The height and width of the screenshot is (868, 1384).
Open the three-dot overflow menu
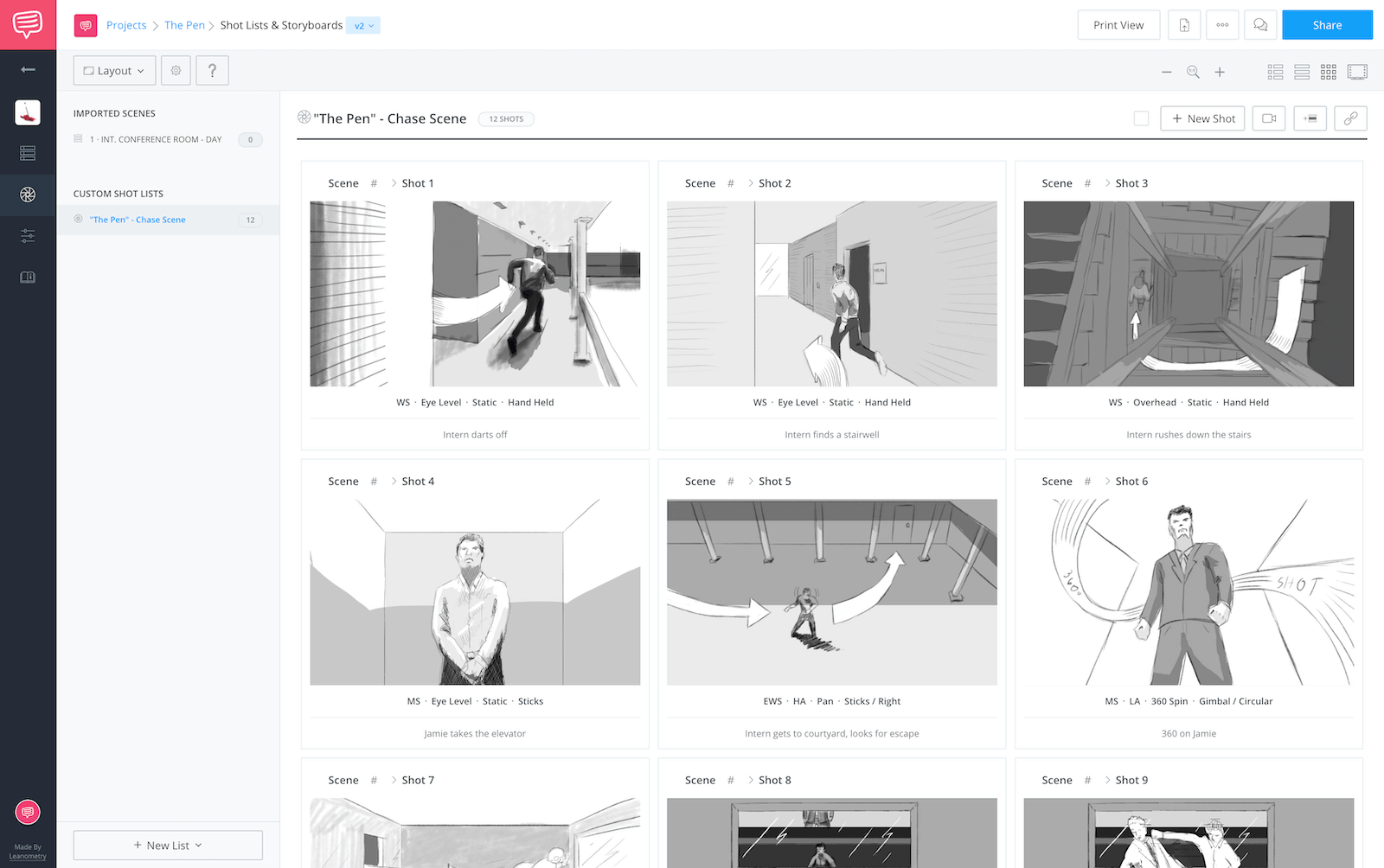(1222, 24)
